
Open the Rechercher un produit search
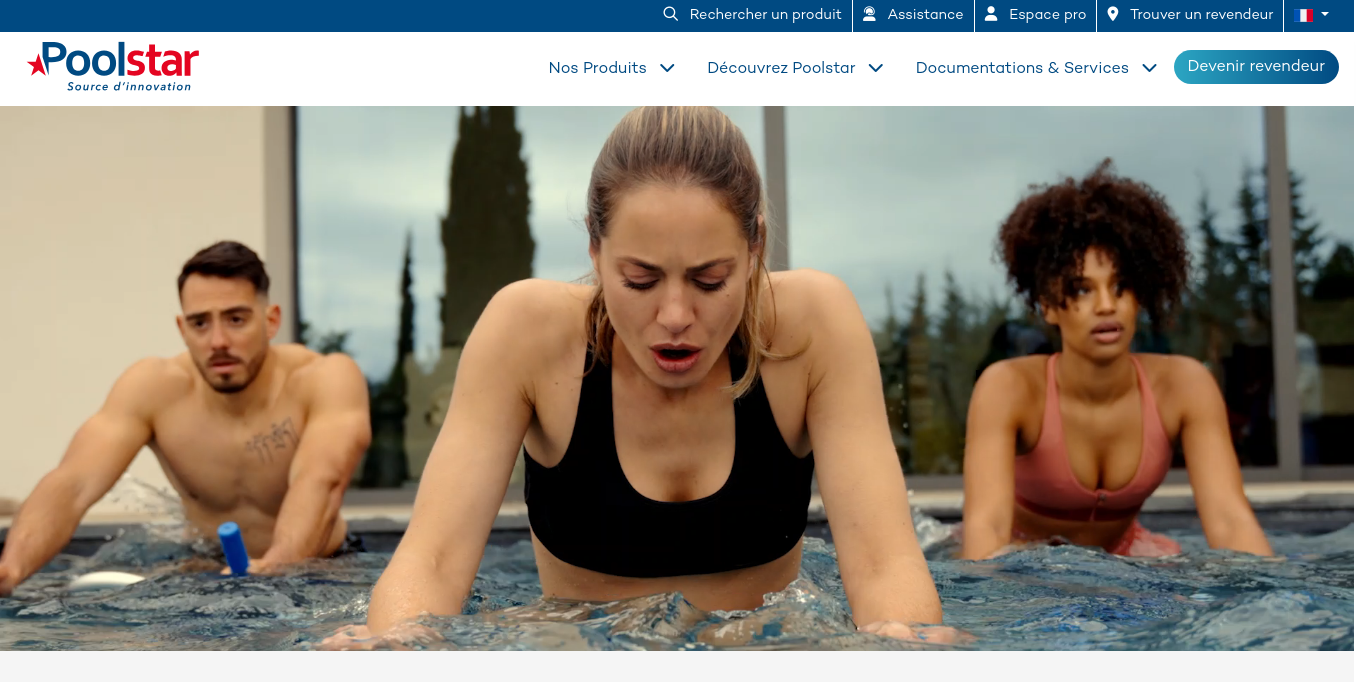coord(765,14)
